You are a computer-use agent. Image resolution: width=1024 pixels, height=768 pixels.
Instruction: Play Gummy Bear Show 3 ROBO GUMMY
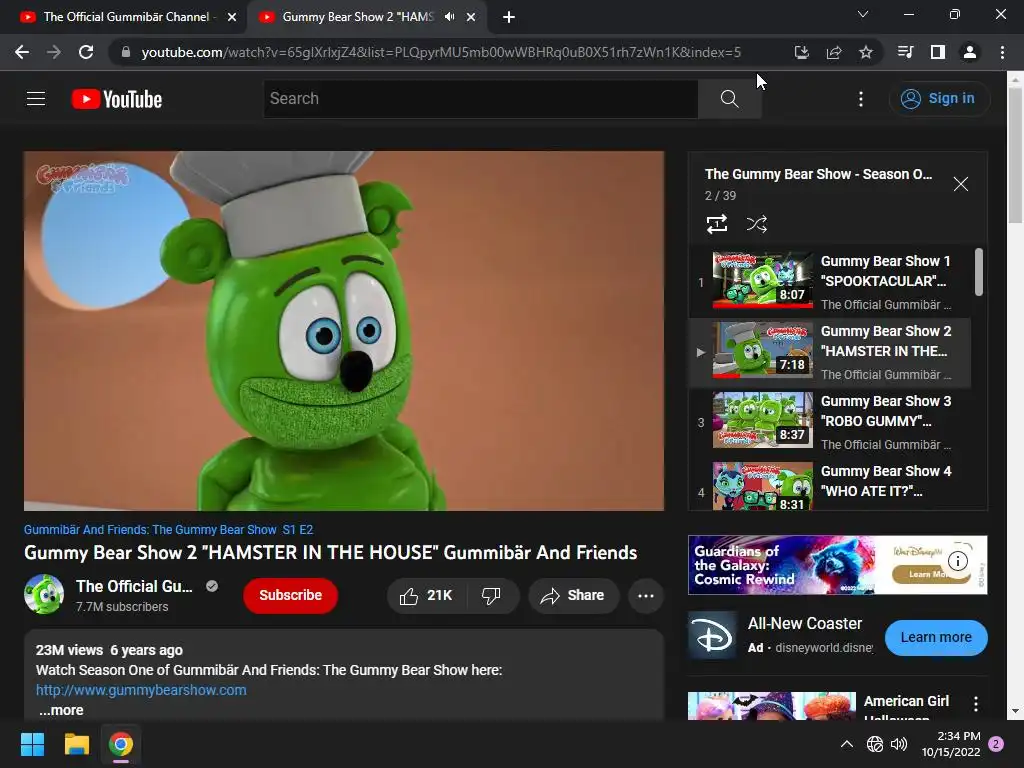click(830, 422)
